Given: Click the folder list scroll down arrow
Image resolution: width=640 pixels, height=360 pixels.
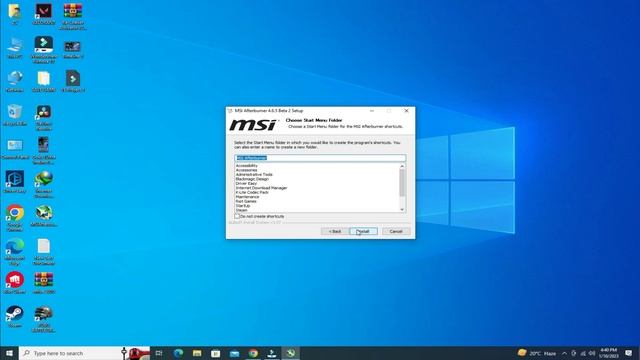Looking at the screenshot, I should pyautogui.click(x=402, y=209).
